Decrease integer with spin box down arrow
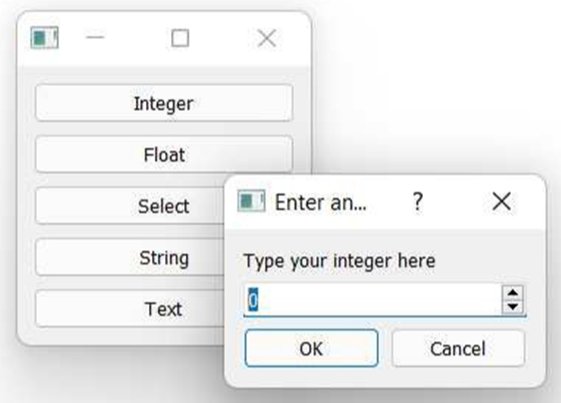This screenshot has height=403, width=561. (x=513, y=307)
